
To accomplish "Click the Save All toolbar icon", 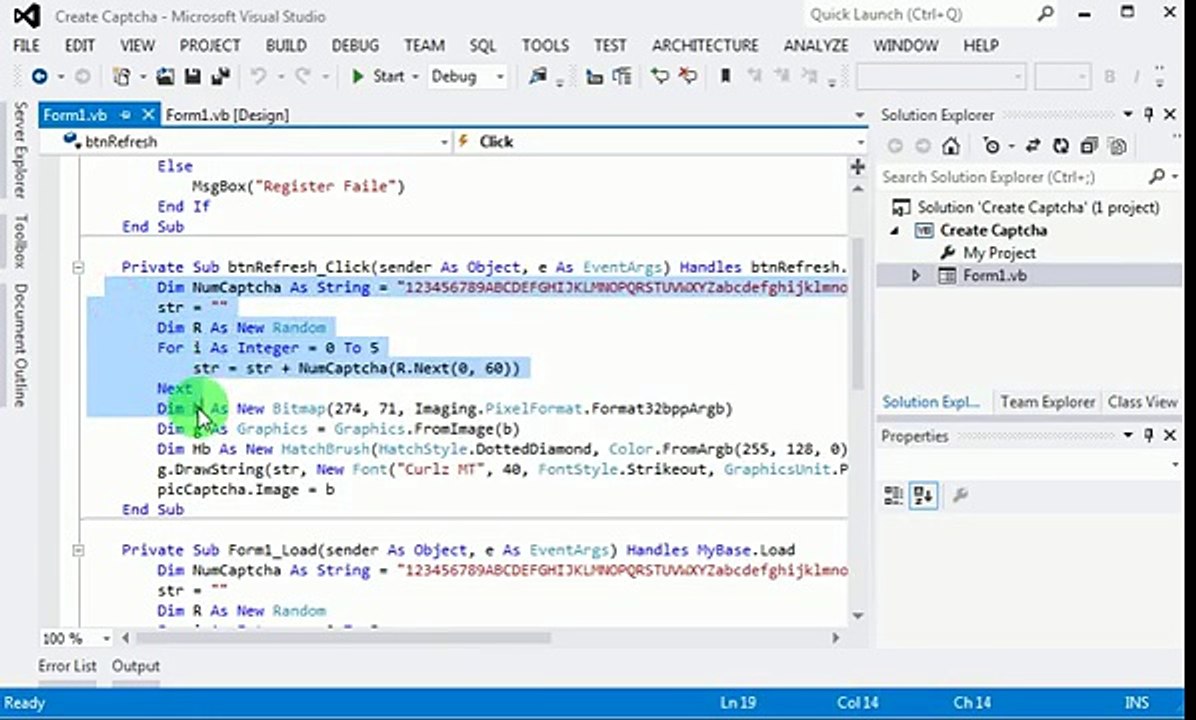I will 221,76.
